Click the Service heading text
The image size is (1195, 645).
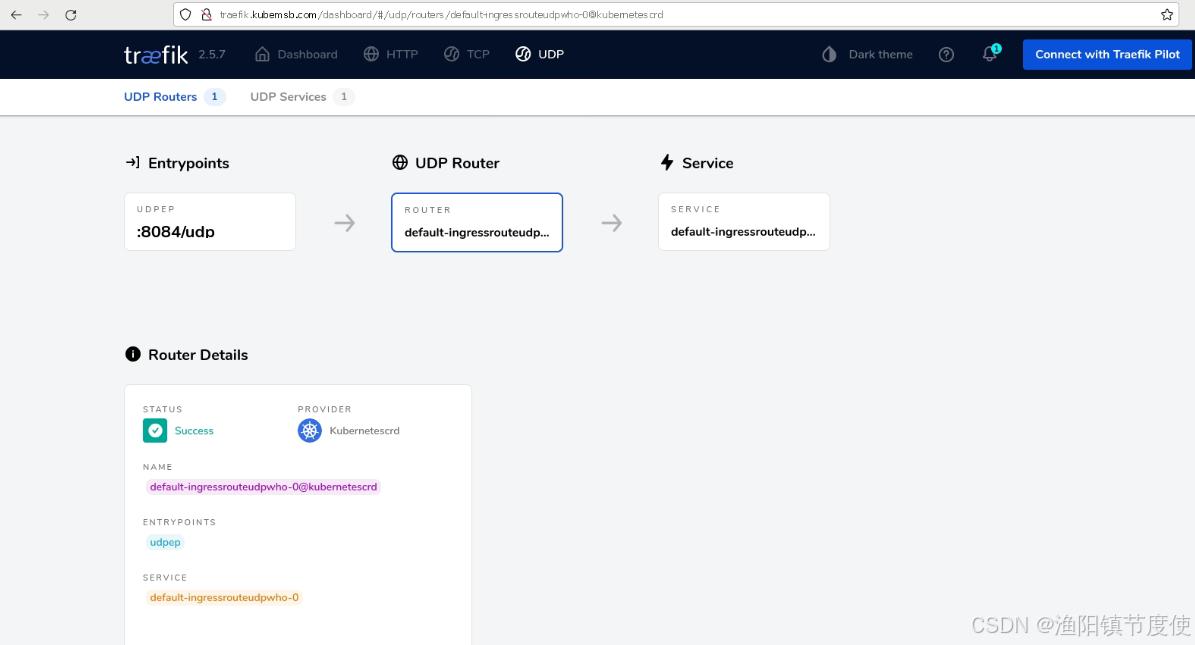(708, 163)
